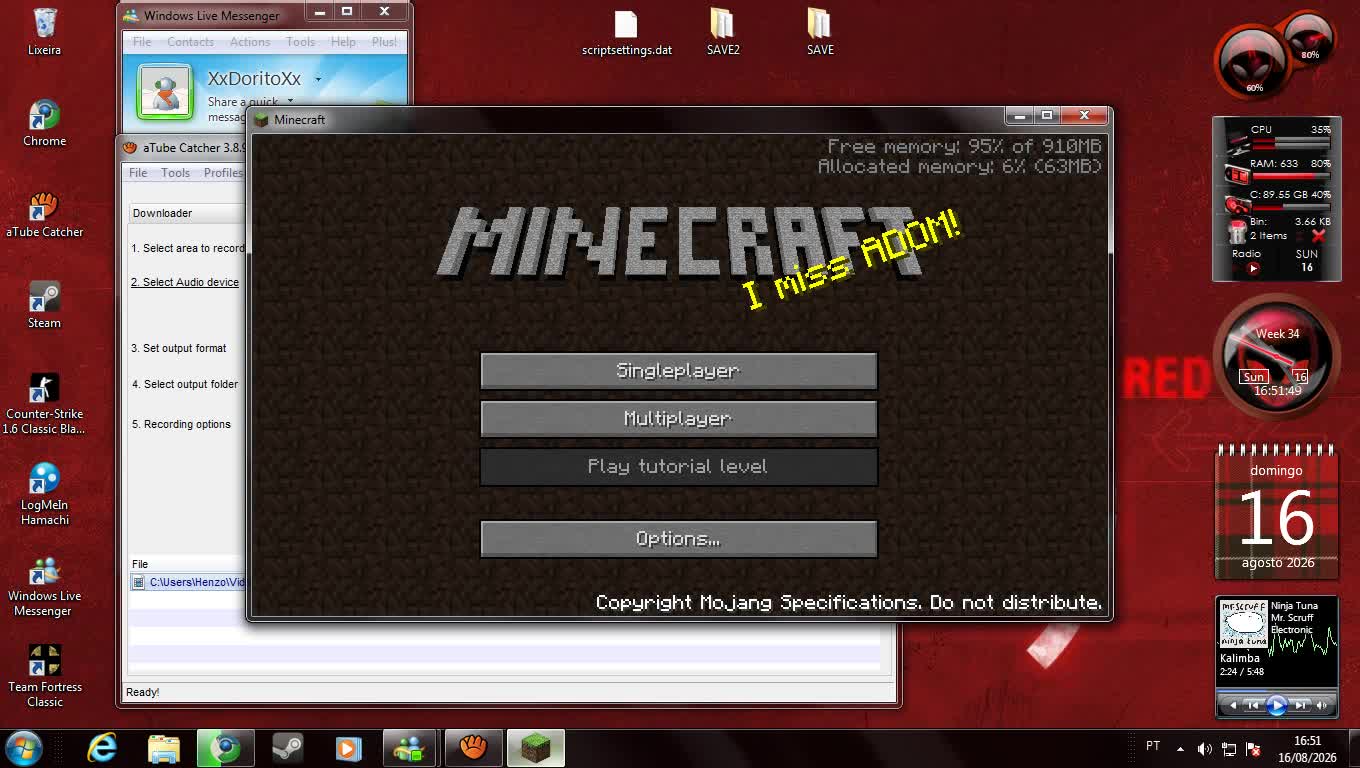Play or pause in media player gadget
The height and width of the screenshot is (768, 1360).
[1277, 705]
